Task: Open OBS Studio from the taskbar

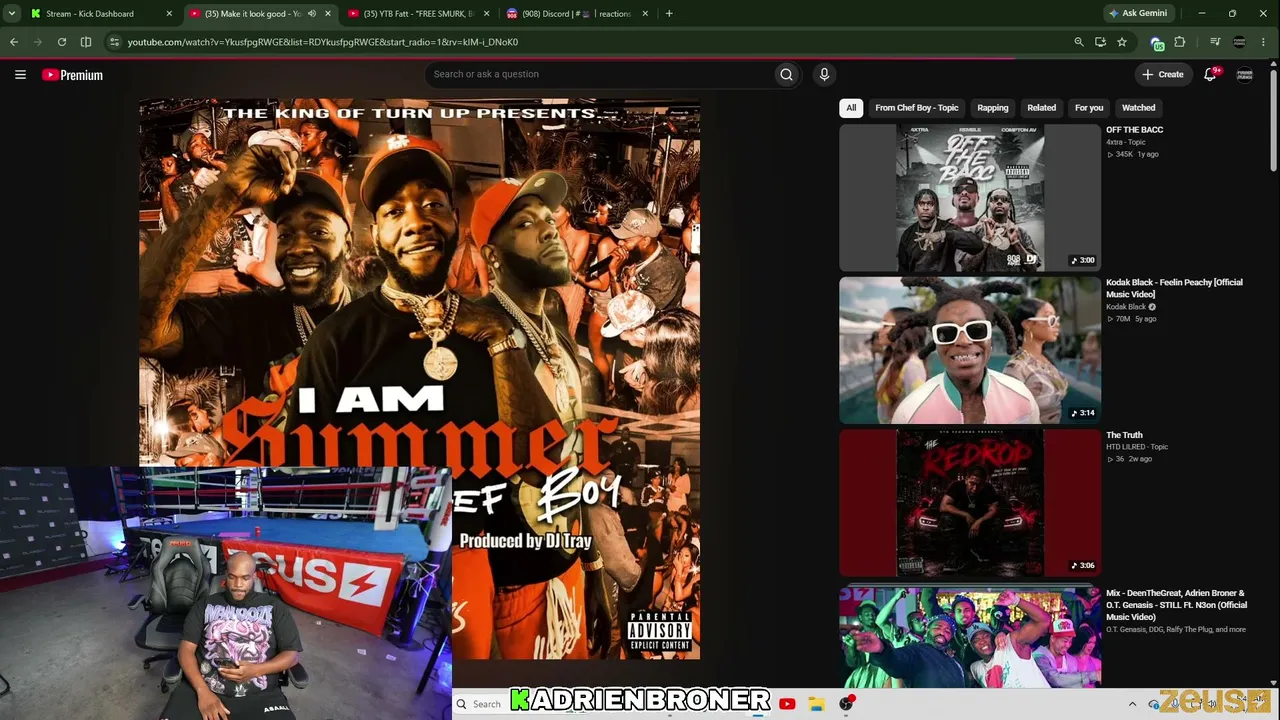Action: (847, 704)
